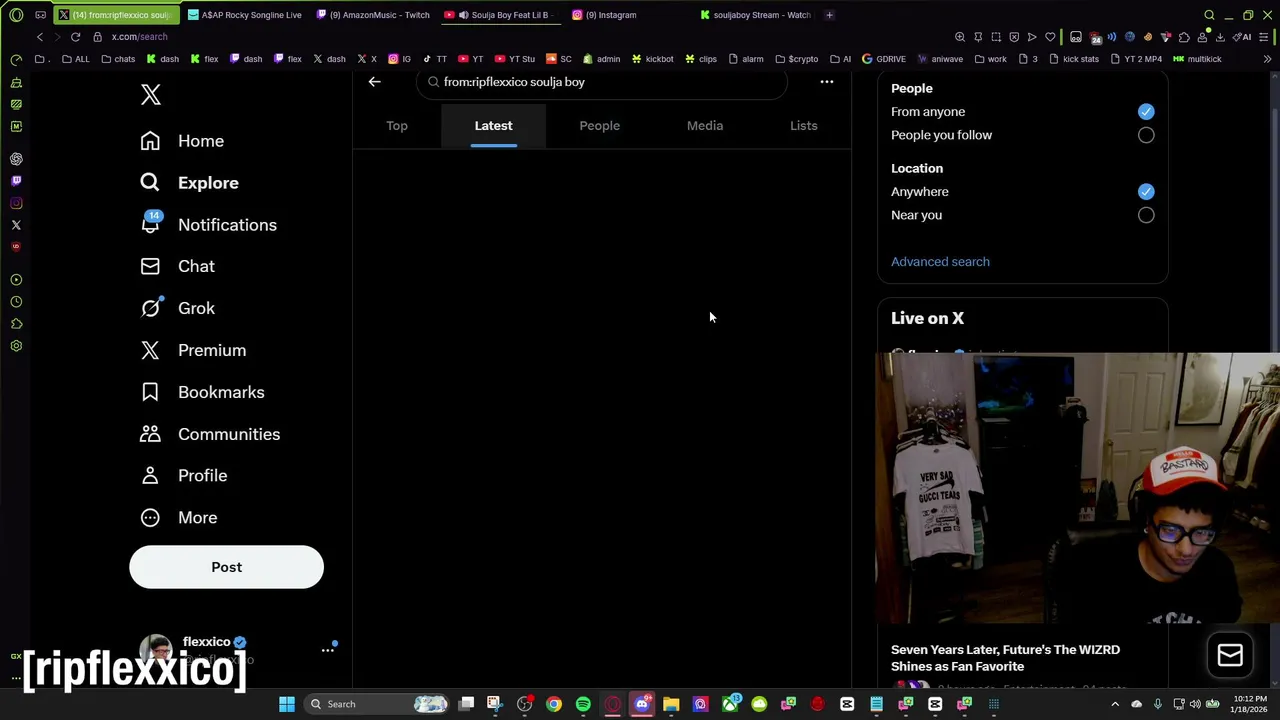Open new browser tab plus button
Image resolution: width=1280 pixels, height=720 pixels.
(829, 15)
